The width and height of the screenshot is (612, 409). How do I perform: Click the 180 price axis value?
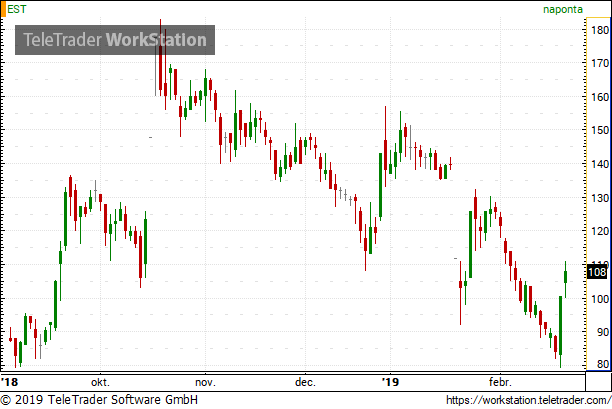(600, 30)
